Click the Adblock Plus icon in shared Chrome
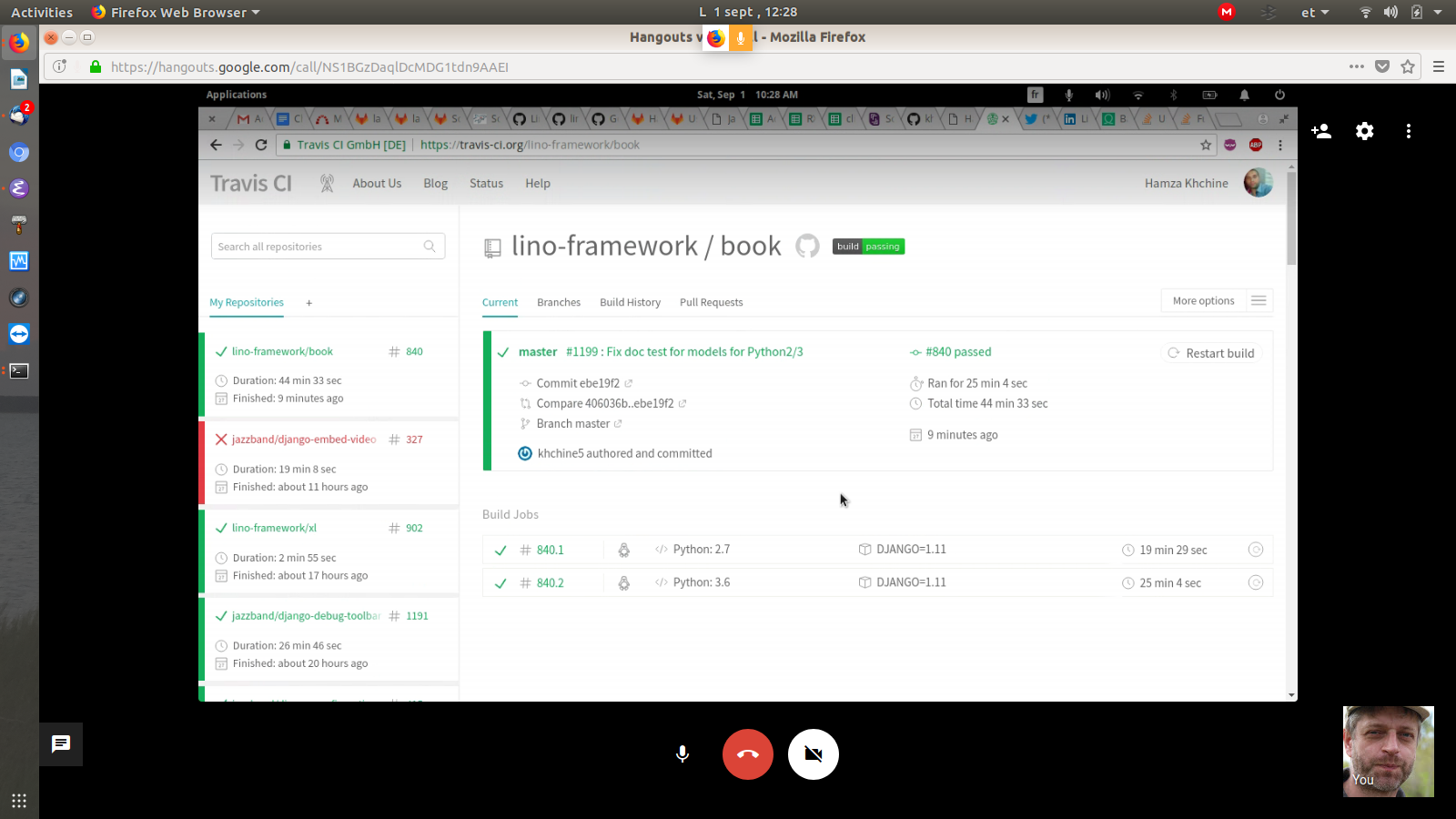 point(1256,145)
